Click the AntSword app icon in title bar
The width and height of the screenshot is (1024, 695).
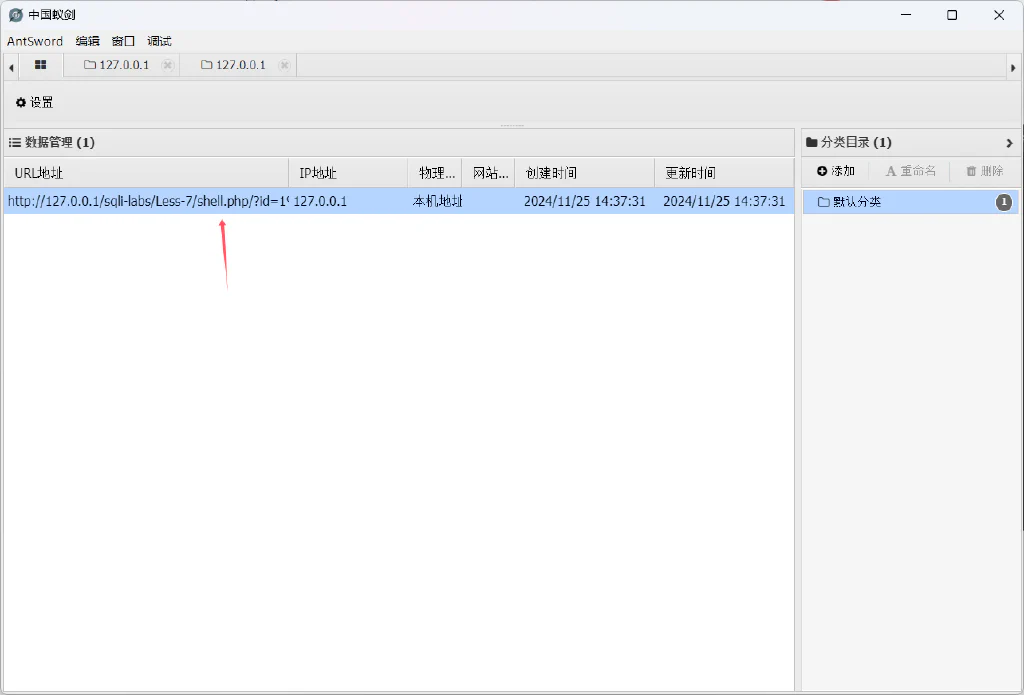pyautogui.click(x=15, y=15)
